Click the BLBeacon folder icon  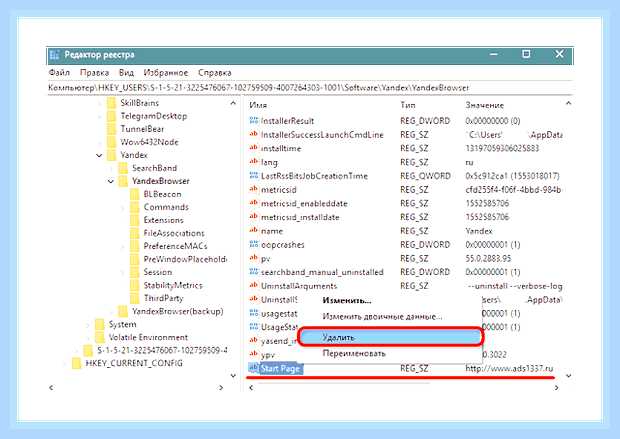[x=135, y=194]
